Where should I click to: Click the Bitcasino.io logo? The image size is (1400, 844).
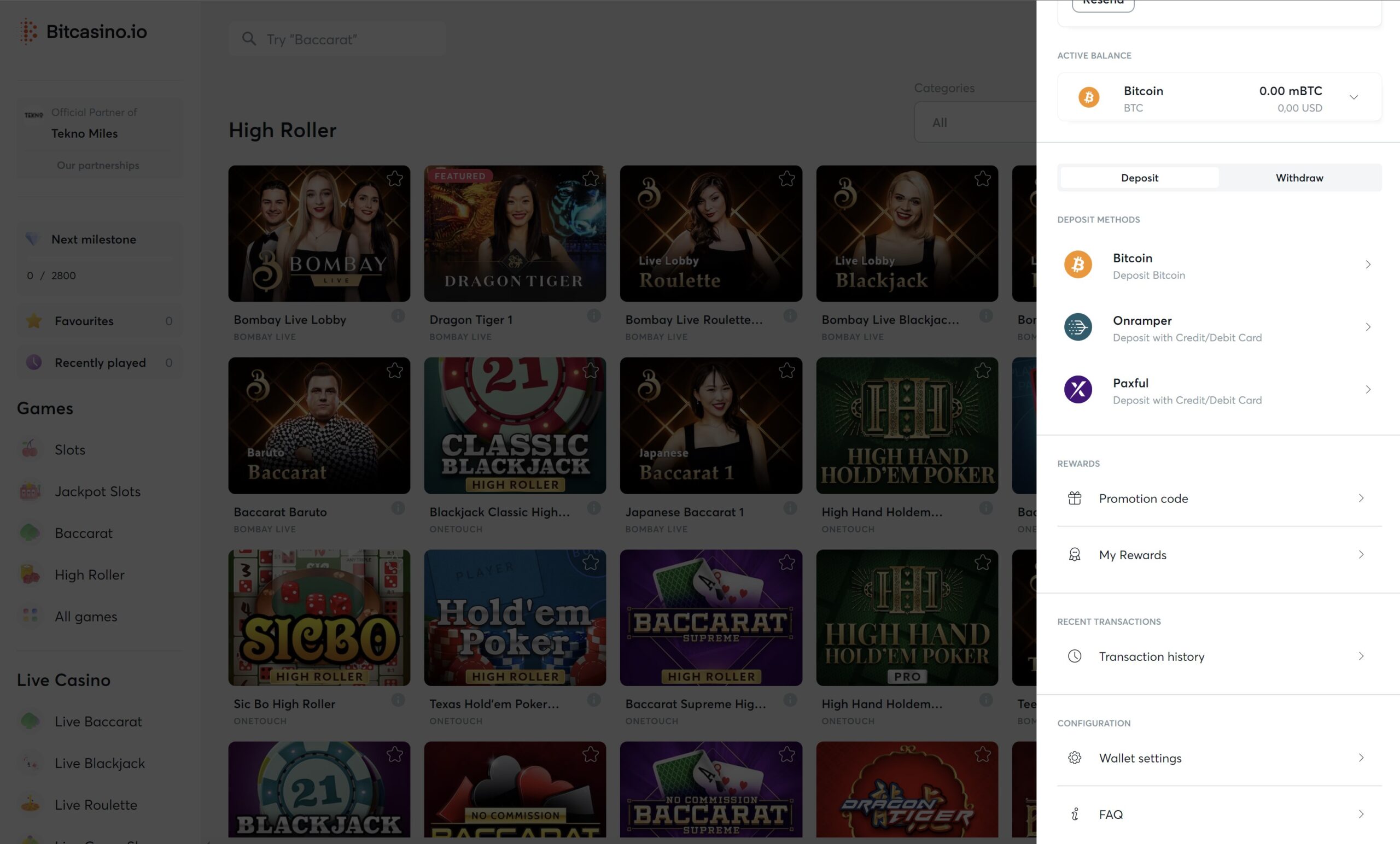coord(83,31)
